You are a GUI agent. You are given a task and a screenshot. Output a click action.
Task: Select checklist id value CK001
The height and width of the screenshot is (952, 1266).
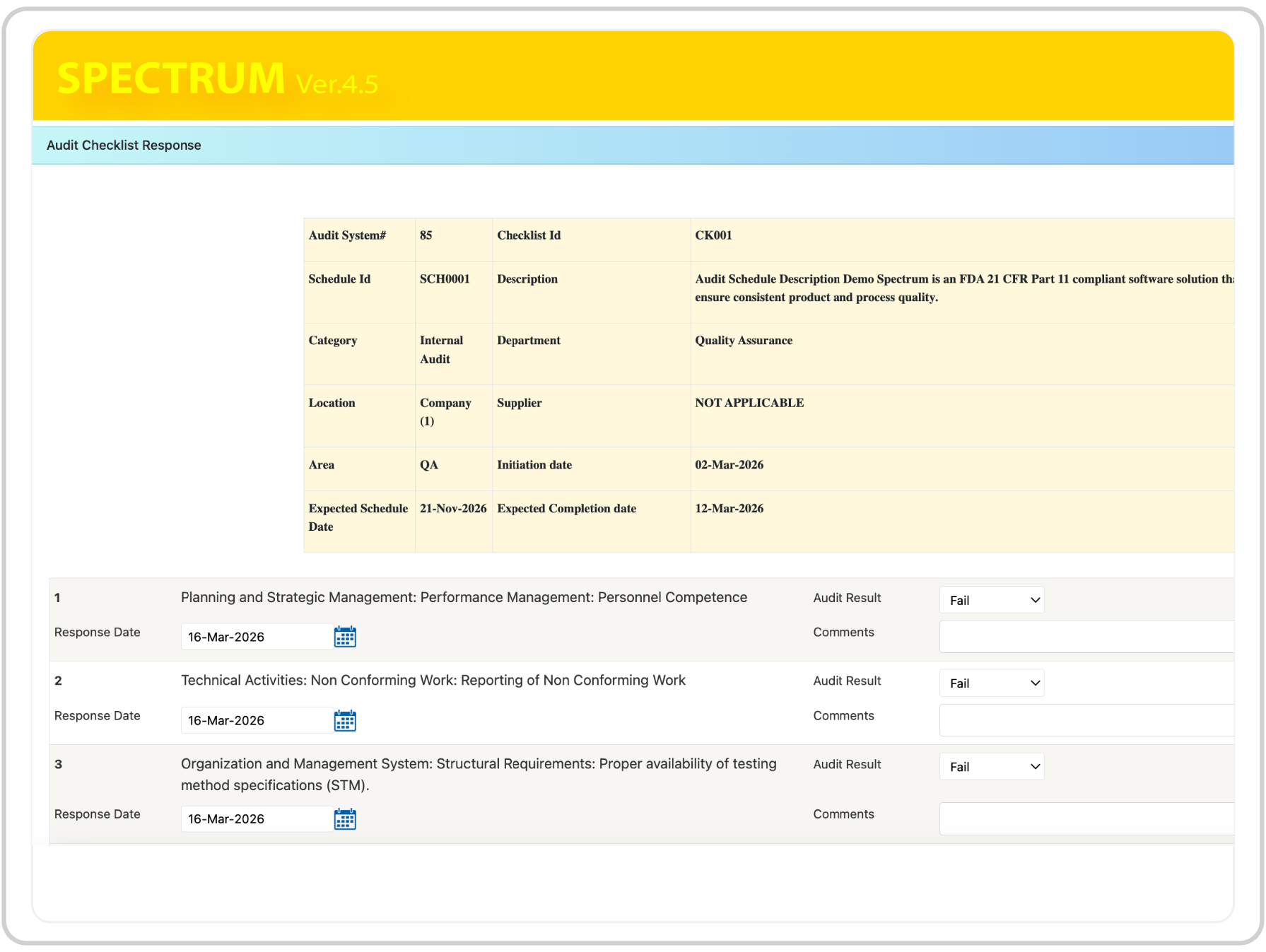pyautogui.click(x=713, y=235)
